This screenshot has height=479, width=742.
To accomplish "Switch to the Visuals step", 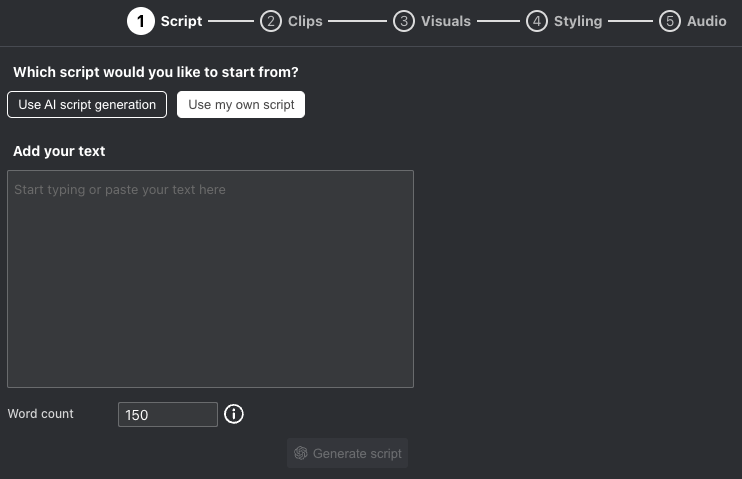I will (446, 21).
